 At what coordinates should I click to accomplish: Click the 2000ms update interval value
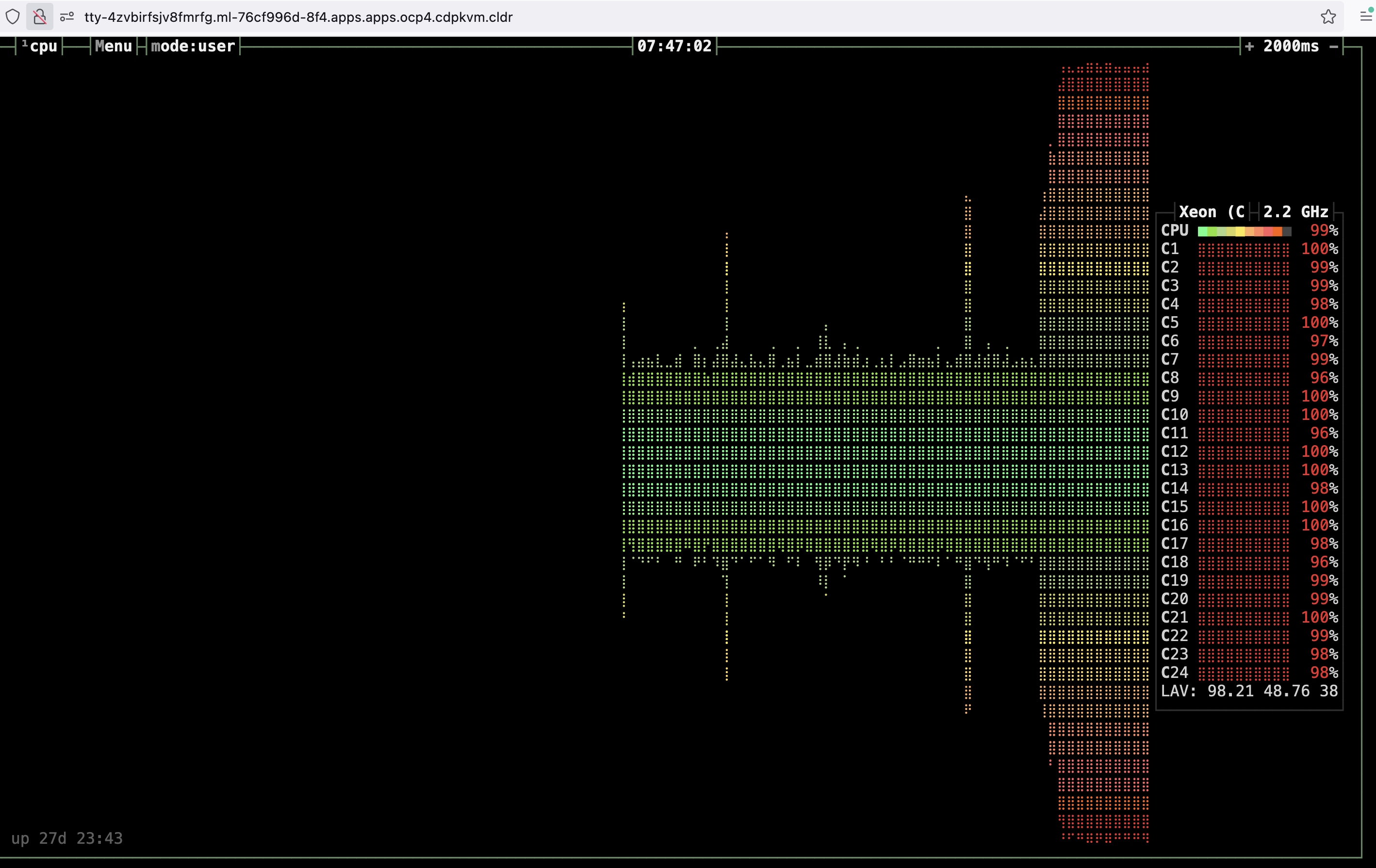[1291, 46]
